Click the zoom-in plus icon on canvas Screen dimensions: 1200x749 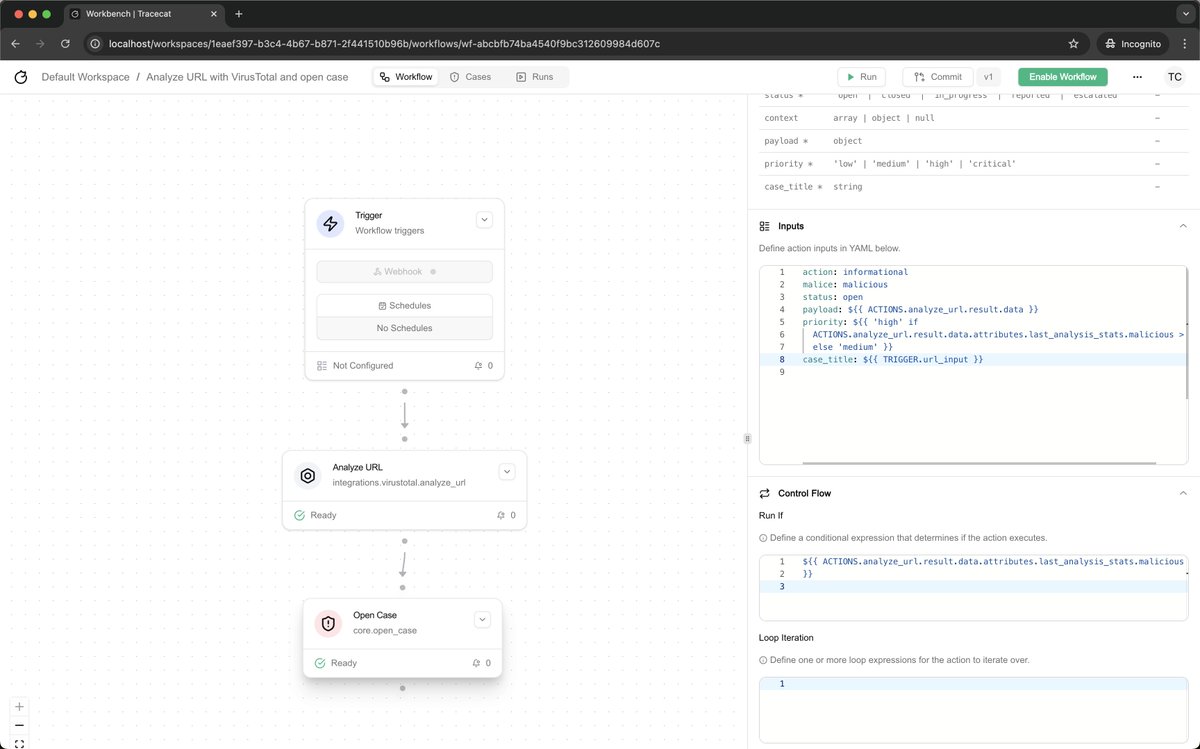tap(19, 705)
